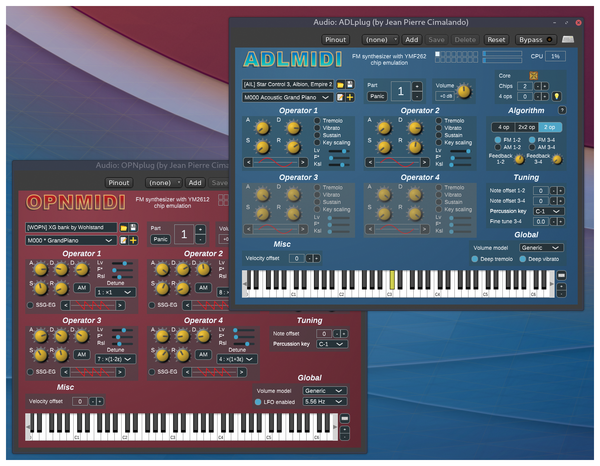Toggle Bypass button in ADLplug
Viewport: 600px width, 466px height.
535,39
